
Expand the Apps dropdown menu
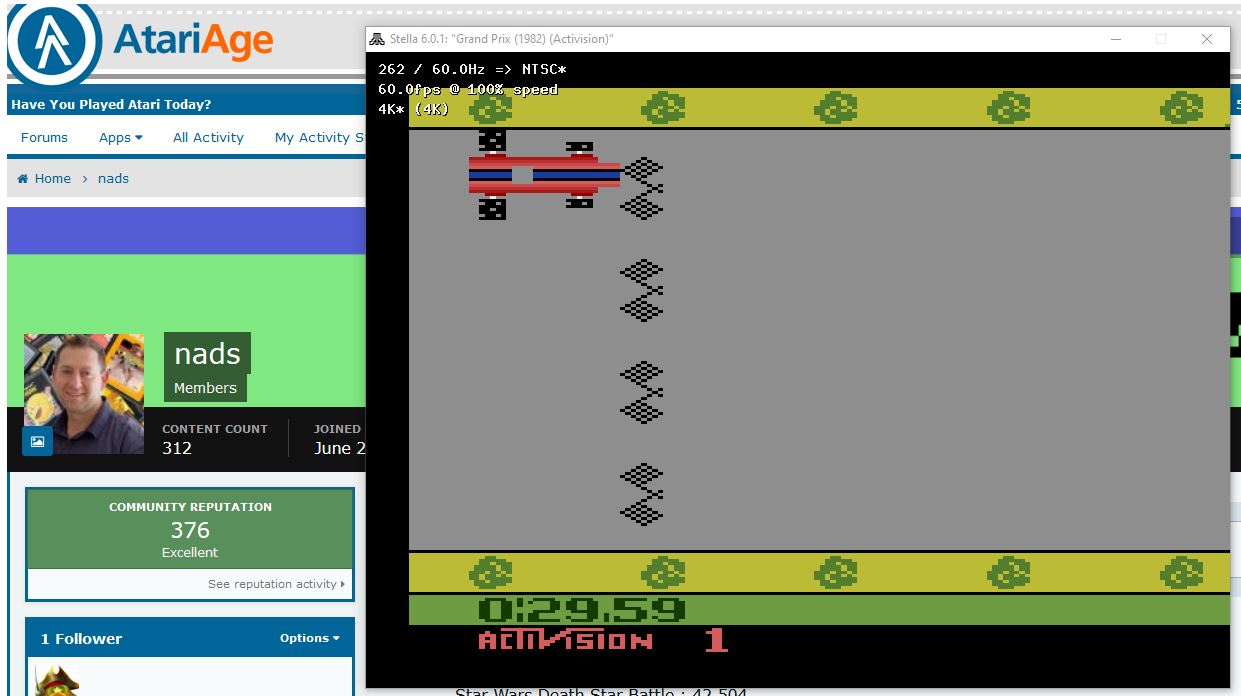pyautogui.click(x=121, y=138)
